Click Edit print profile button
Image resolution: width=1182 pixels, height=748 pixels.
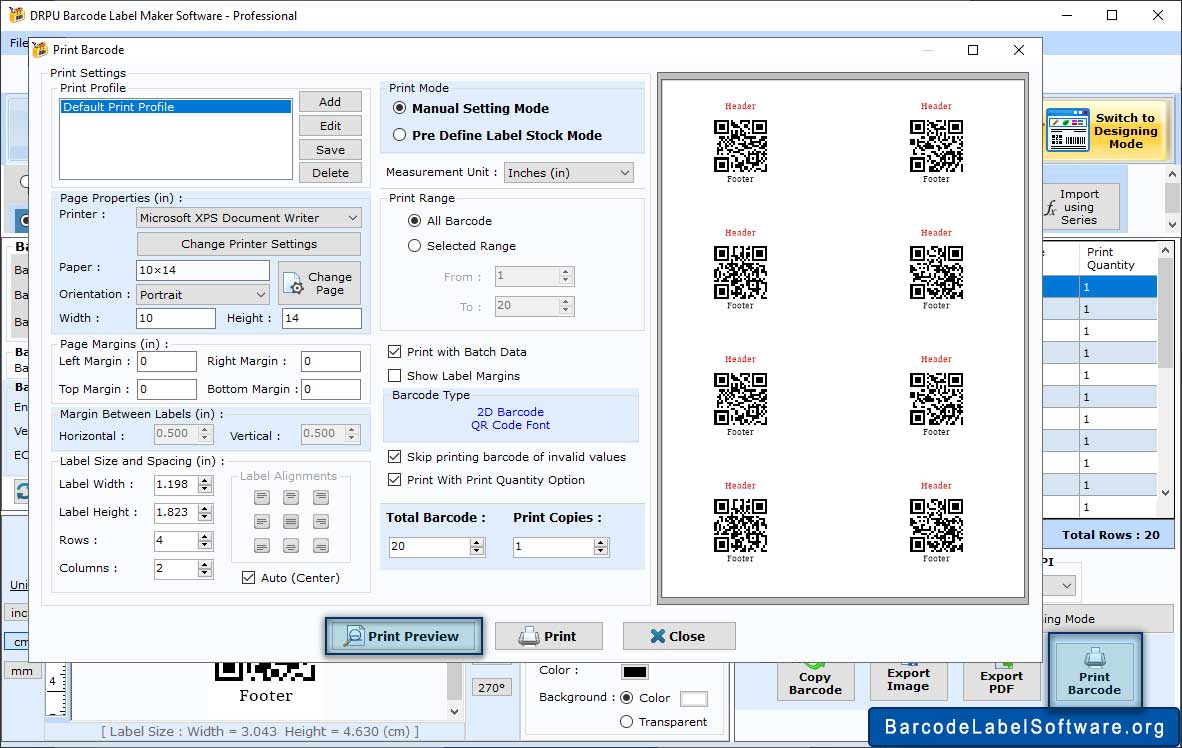(330, 126)
